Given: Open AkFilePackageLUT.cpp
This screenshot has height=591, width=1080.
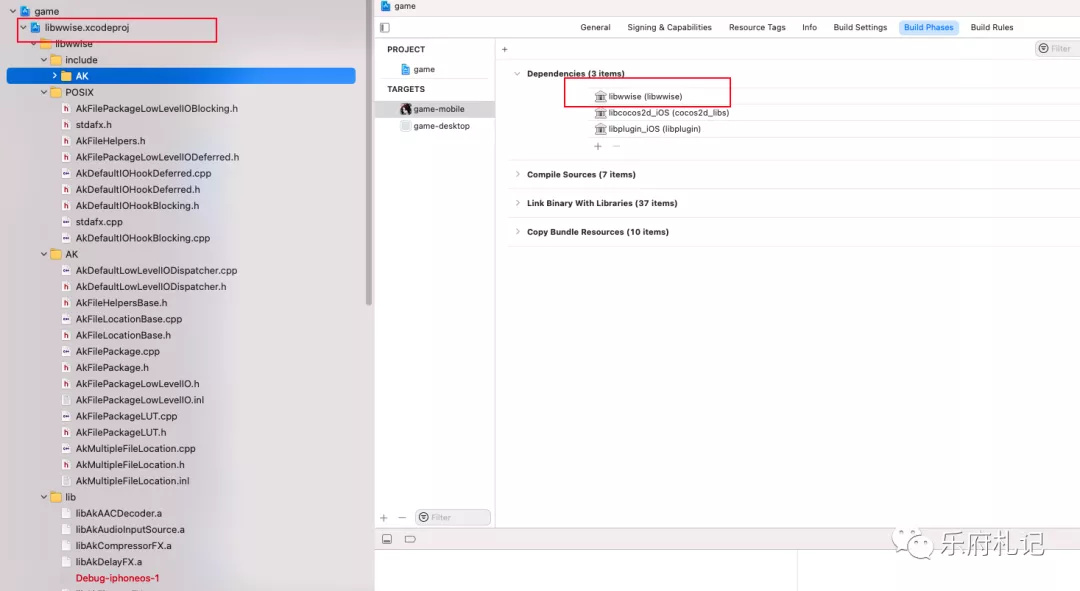Looking at the screenshot, I should pos(126,416).
